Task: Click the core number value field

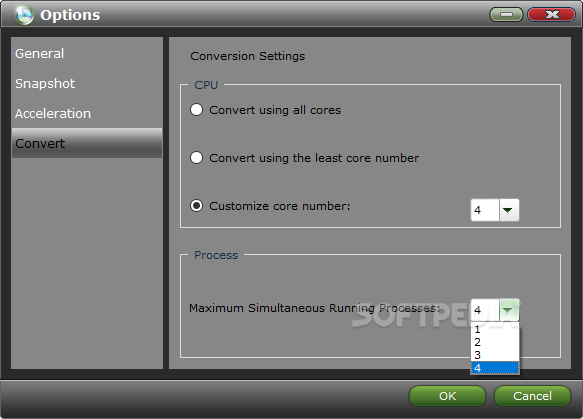Action: click(485, 210)
